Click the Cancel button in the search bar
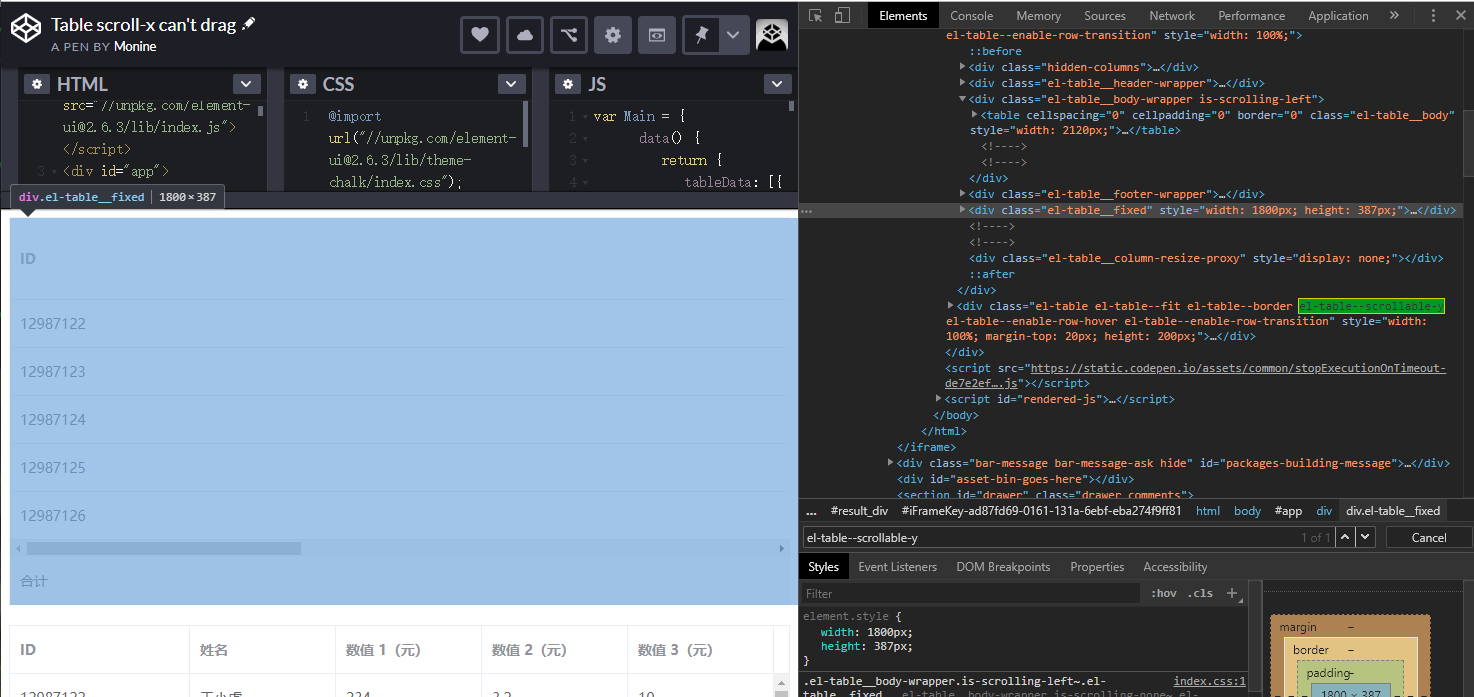The image size is (1474, 697). click(x=1428, y=537)
